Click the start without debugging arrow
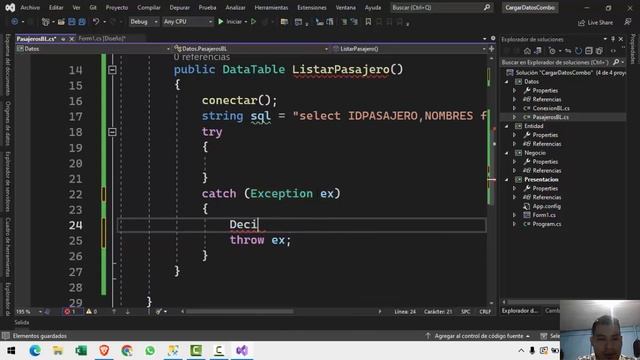 tap(253, 22)
